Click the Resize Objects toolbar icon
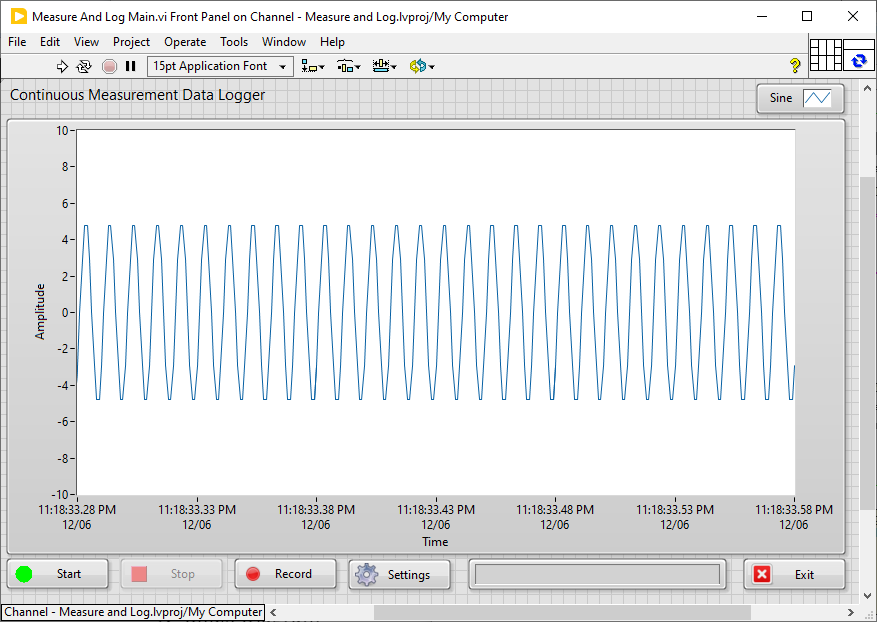877x622 pixels. click(383, 66)
